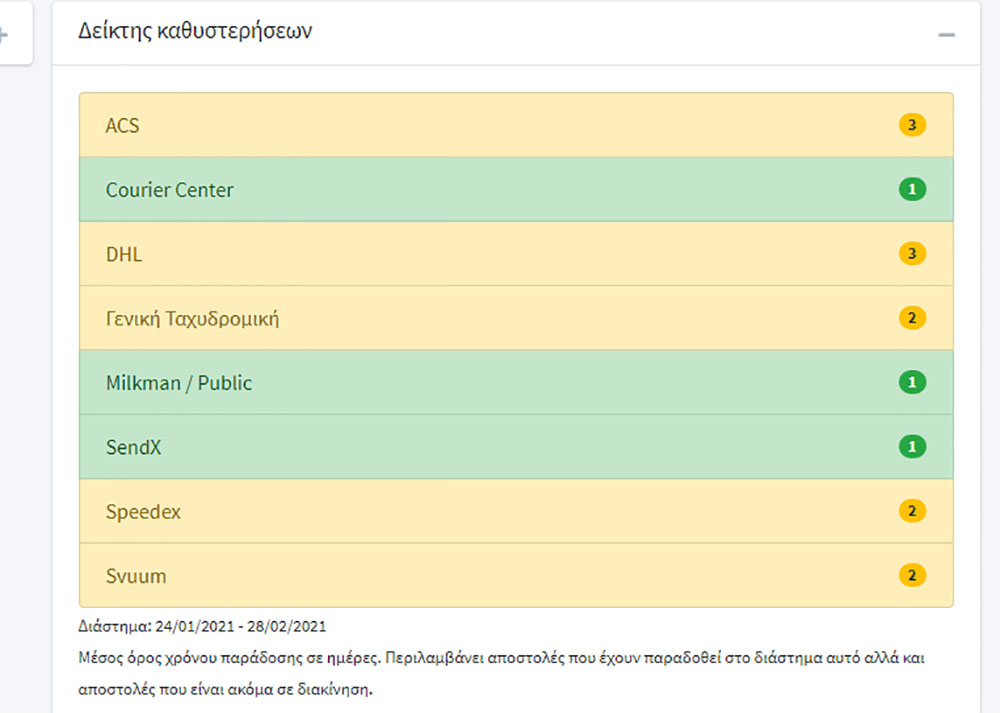Screen dimensions: 1000x713
Task: Select the DHL carrier name
Action: coord(124,254)
